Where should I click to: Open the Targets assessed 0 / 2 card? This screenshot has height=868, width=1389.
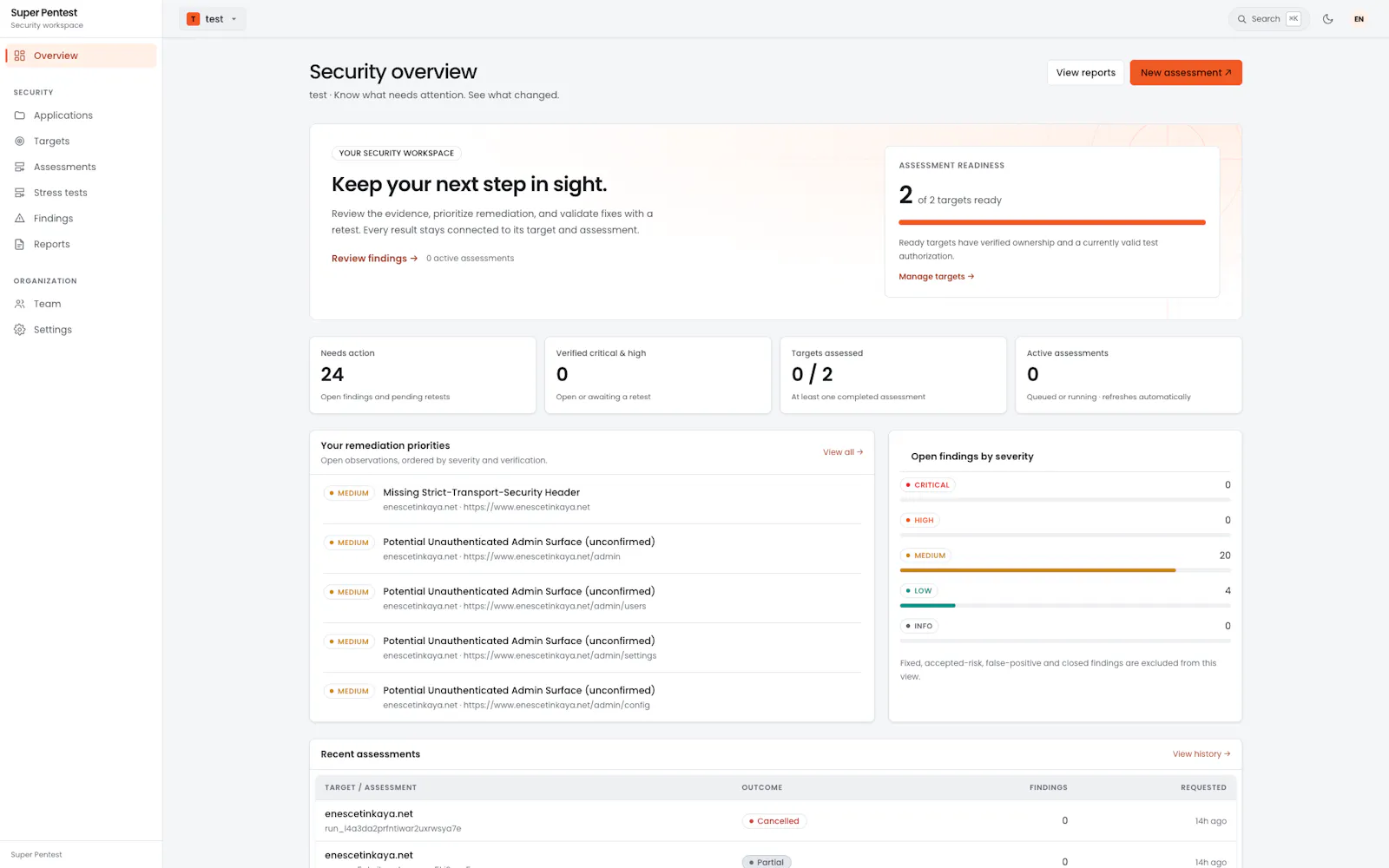click(x=893, y=375)
